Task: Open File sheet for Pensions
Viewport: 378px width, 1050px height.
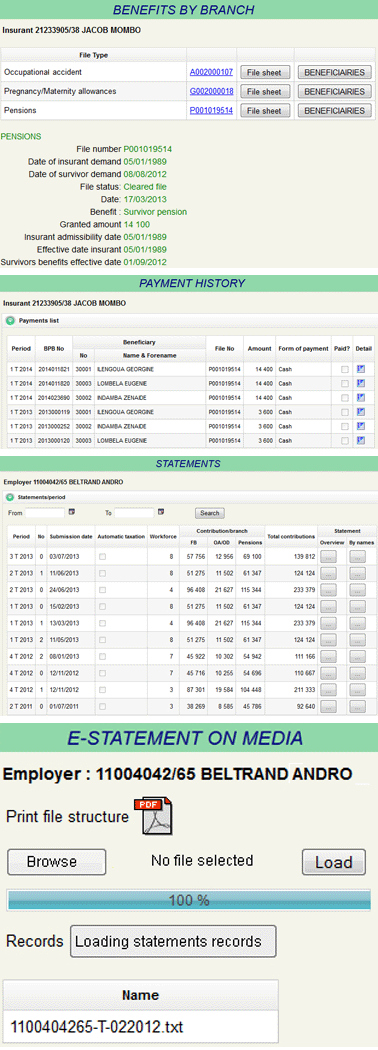Action: [x=264, y=110]
